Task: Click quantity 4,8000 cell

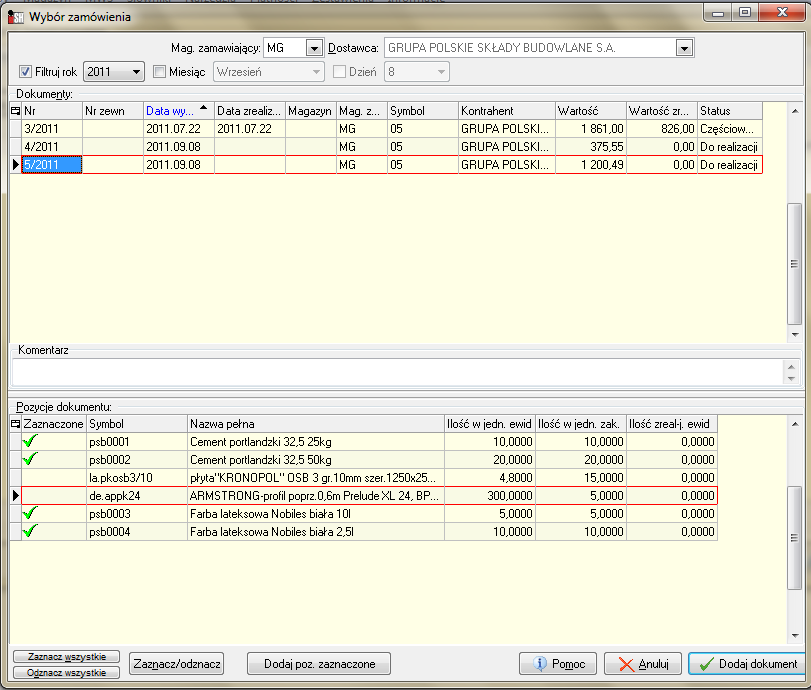Action: (490, 477)
